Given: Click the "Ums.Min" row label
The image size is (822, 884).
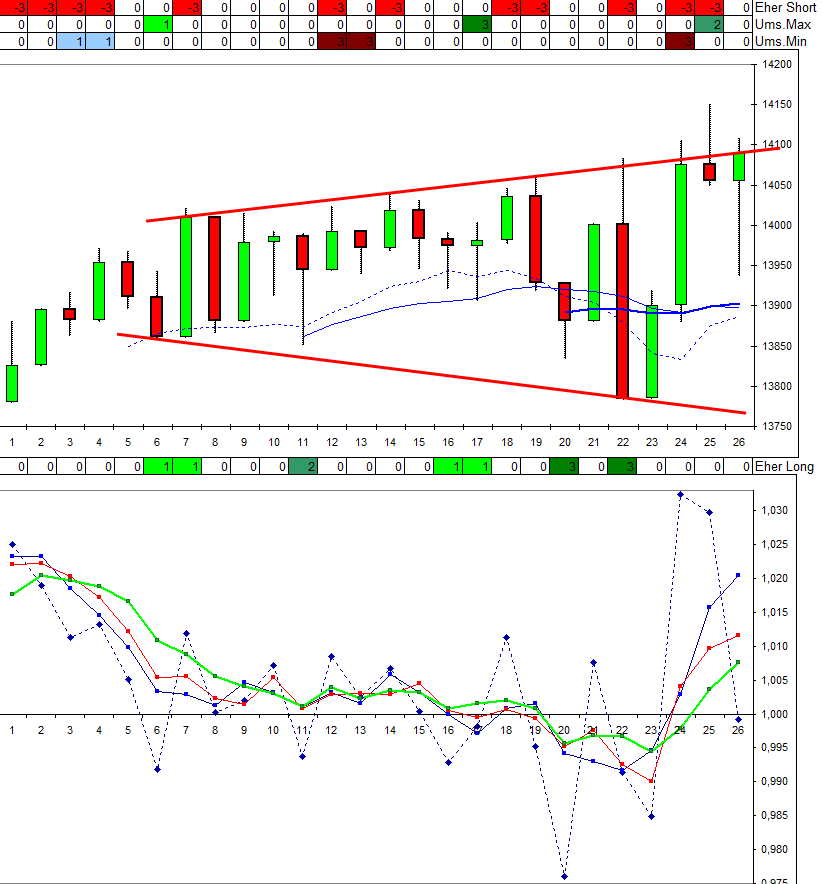Looking at the screenshot, I should click(781, 41).
